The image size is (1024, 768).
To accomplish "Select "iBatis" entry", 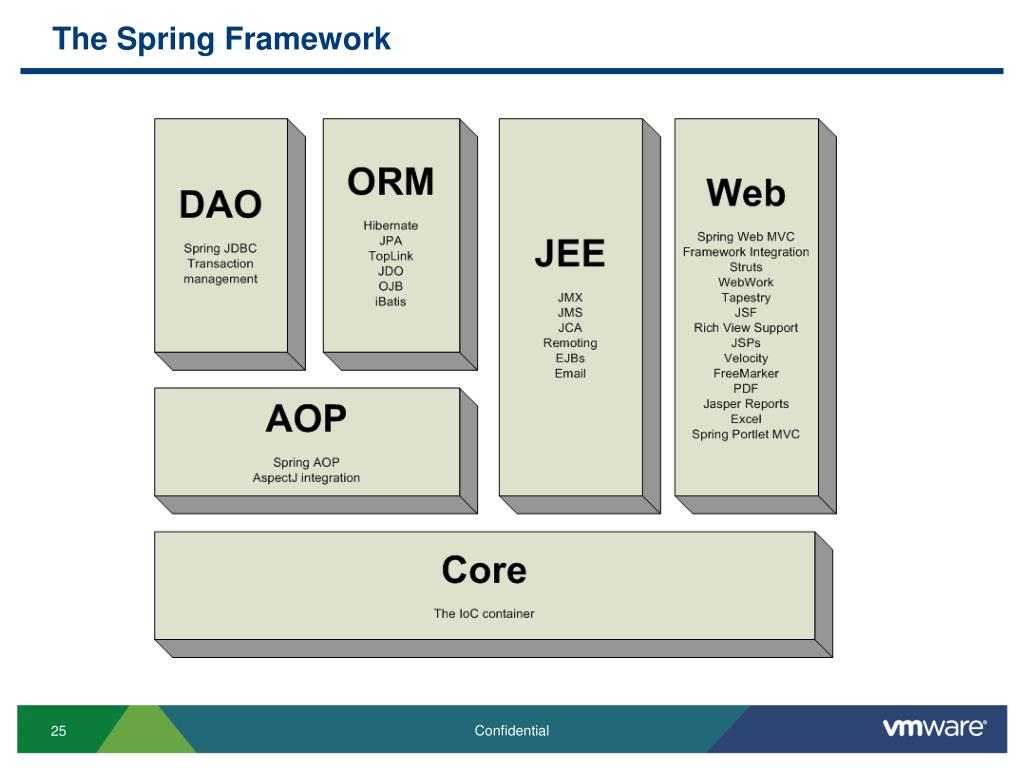I will pyautogui.click(x=391, y=302).
